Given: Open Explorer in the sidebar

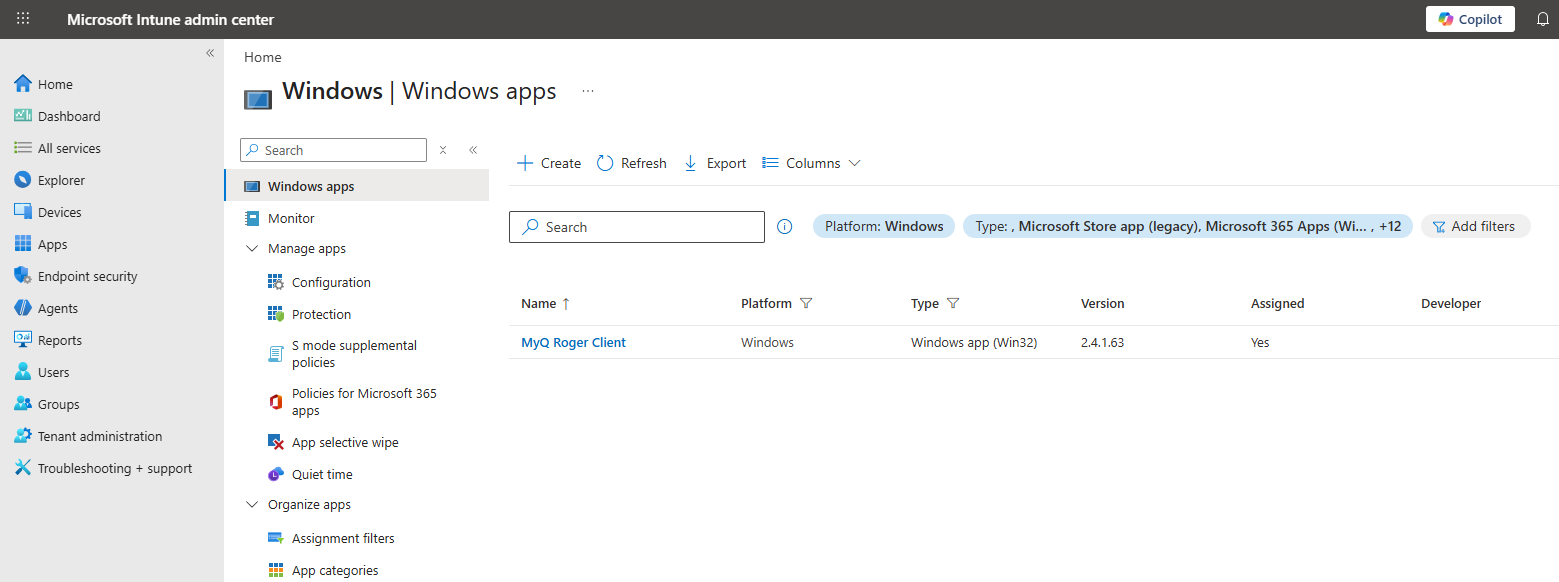Looking at the screenshot, I should (61, 180).
